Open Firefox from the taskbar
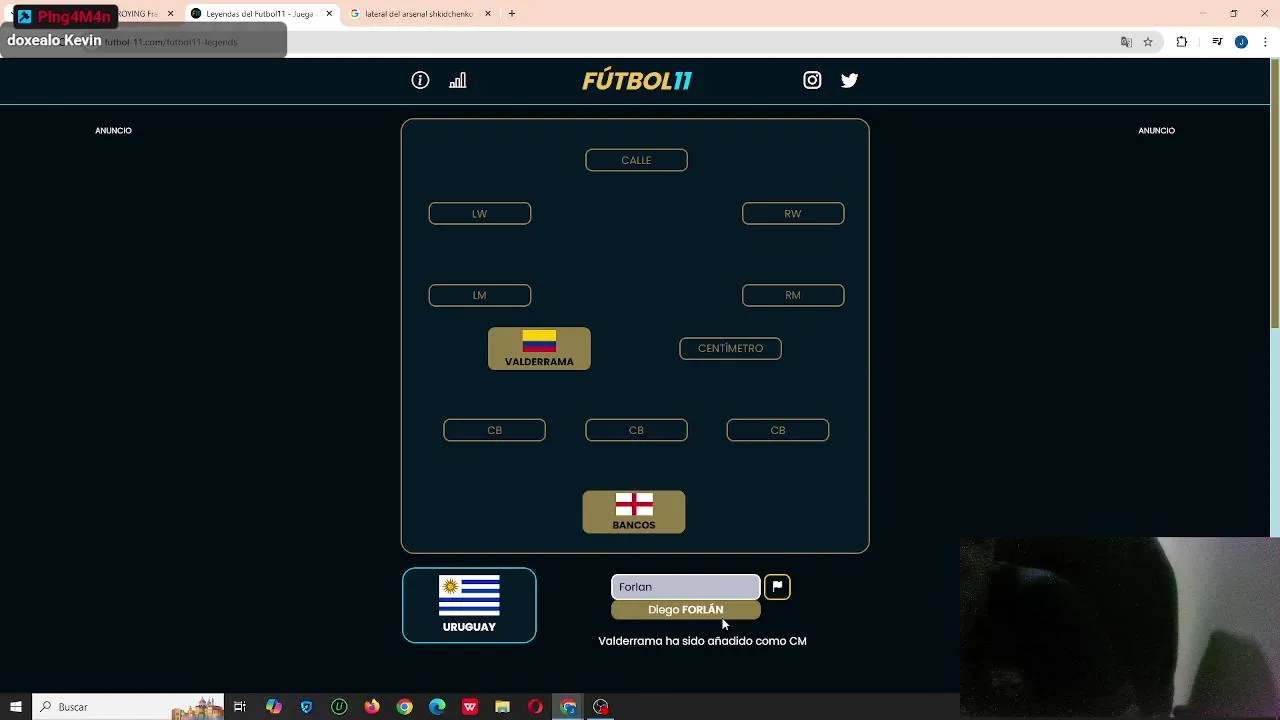 (x=372, y=707)
